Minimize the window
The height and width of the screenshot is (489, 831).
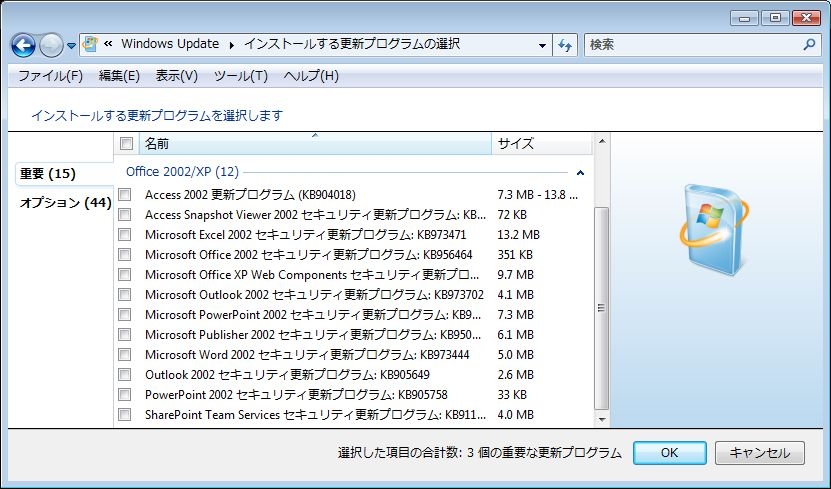coord(744,19)
